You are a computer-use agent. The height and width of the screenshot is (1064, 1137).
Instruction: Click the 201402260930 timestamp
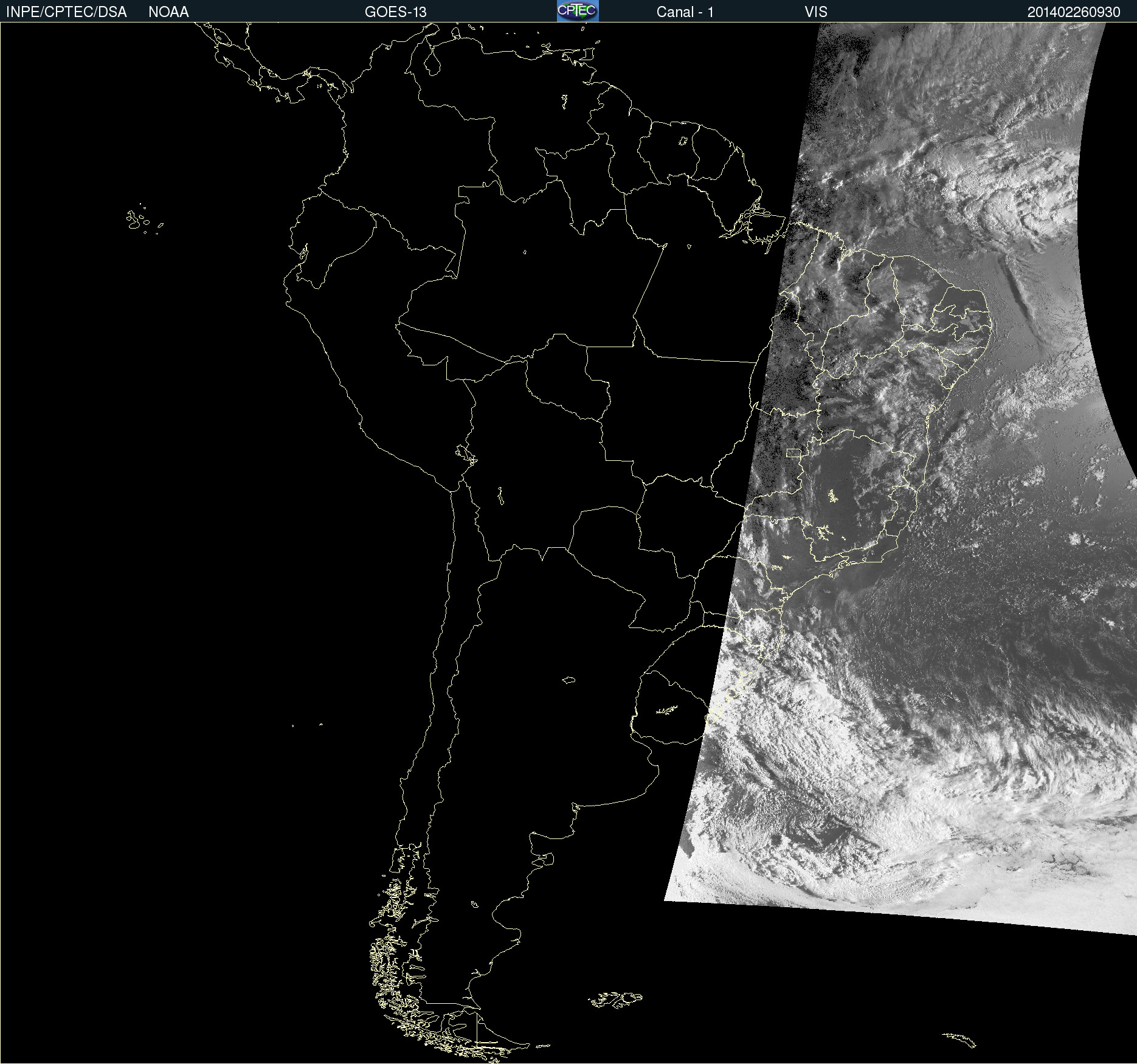tap(1074, 12)
